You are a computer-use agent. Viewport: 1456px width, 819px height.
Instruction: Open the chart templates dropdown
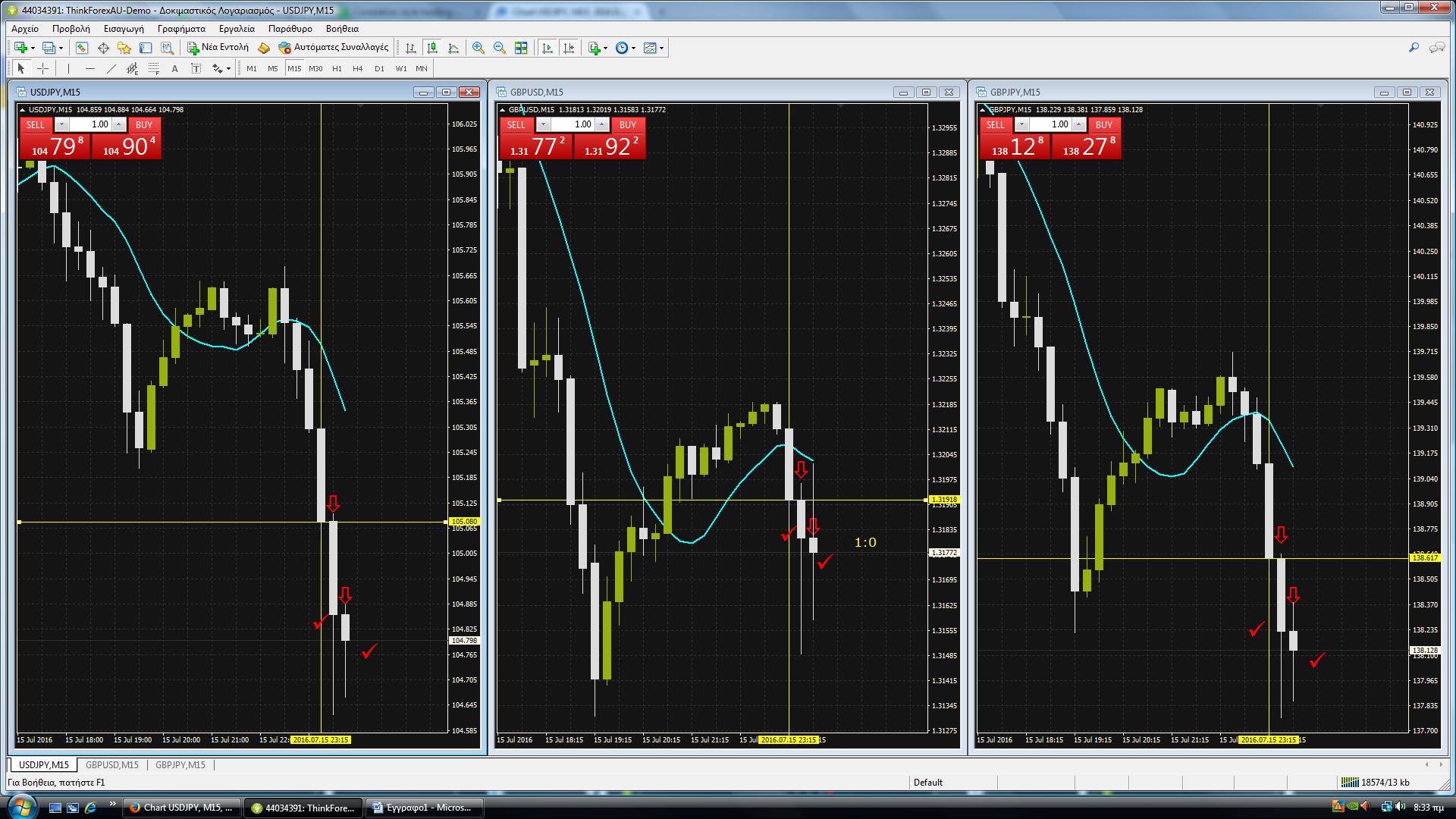(662, 49)
